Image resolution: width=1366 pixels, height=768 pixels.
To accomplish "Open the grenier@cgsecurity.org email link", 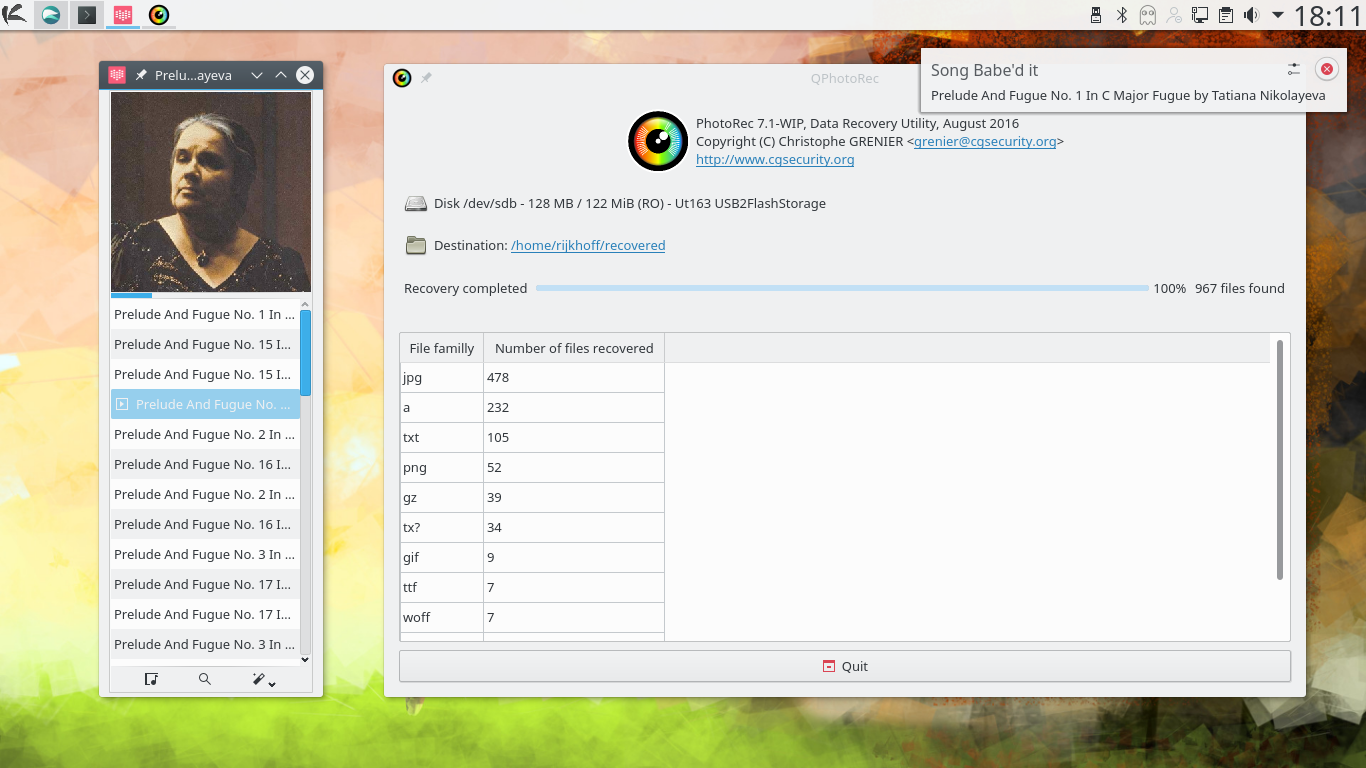I will coord(985,141).
